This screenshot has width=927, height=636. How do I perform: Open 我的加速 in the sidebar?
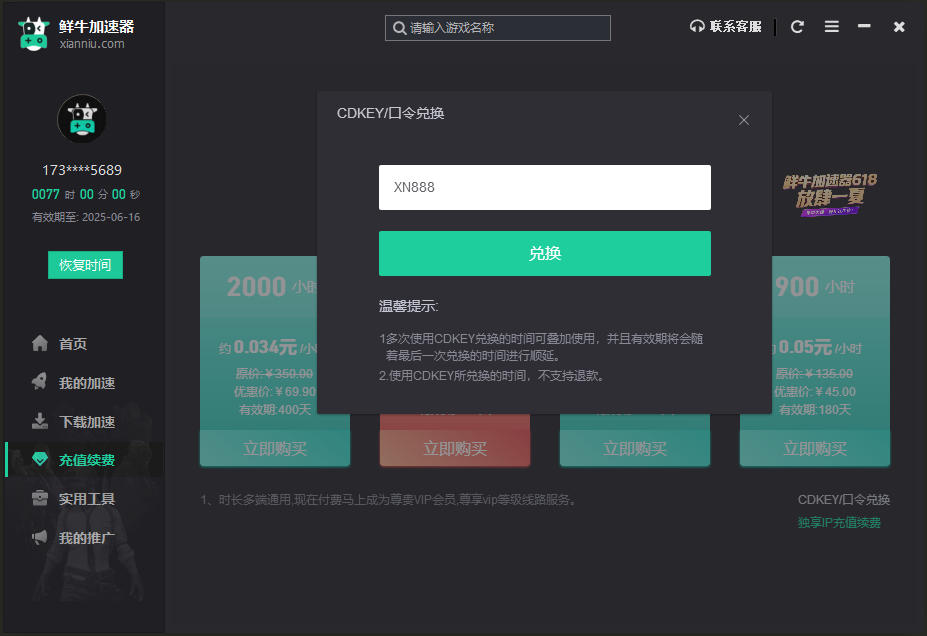87,383
